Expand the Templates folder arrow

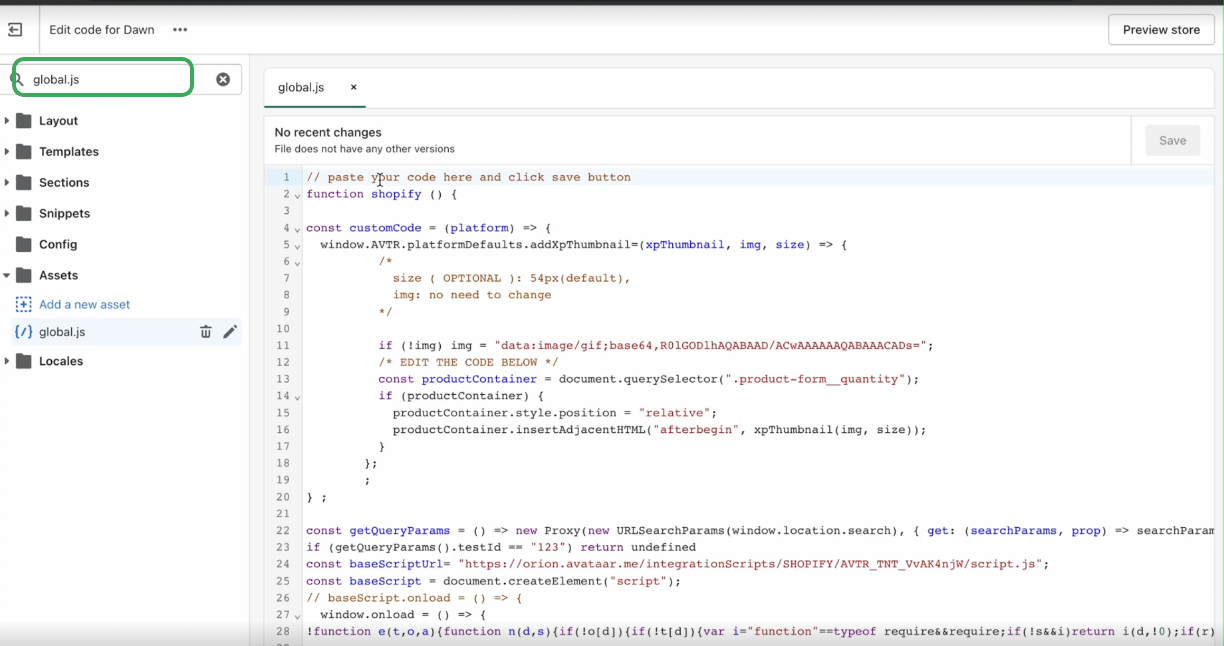click(x=7, y=152)
